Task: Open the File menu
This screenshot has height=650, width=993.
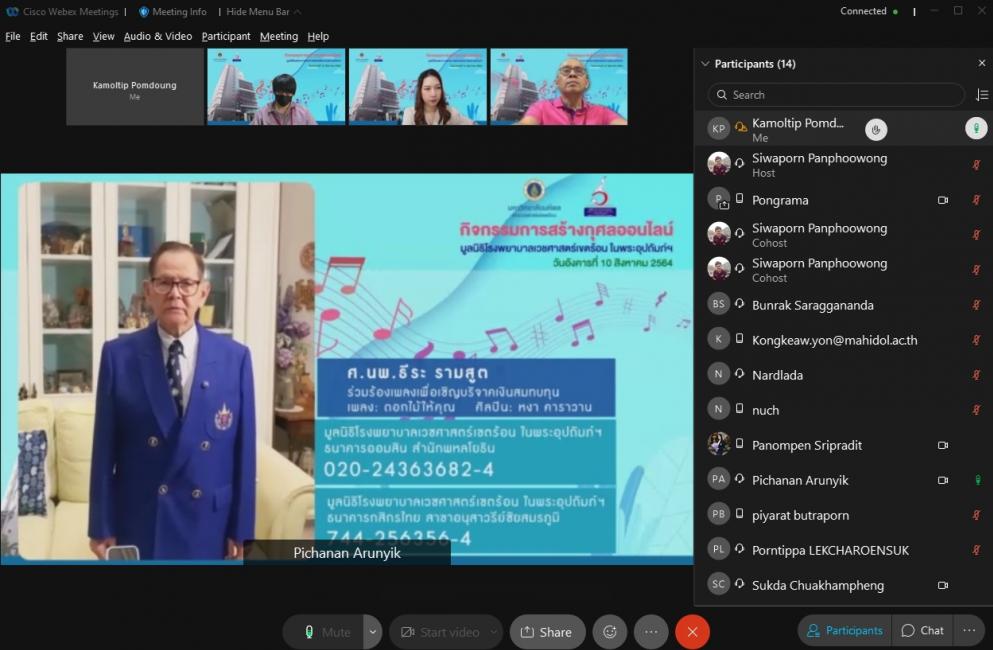Action: point(13,36)
